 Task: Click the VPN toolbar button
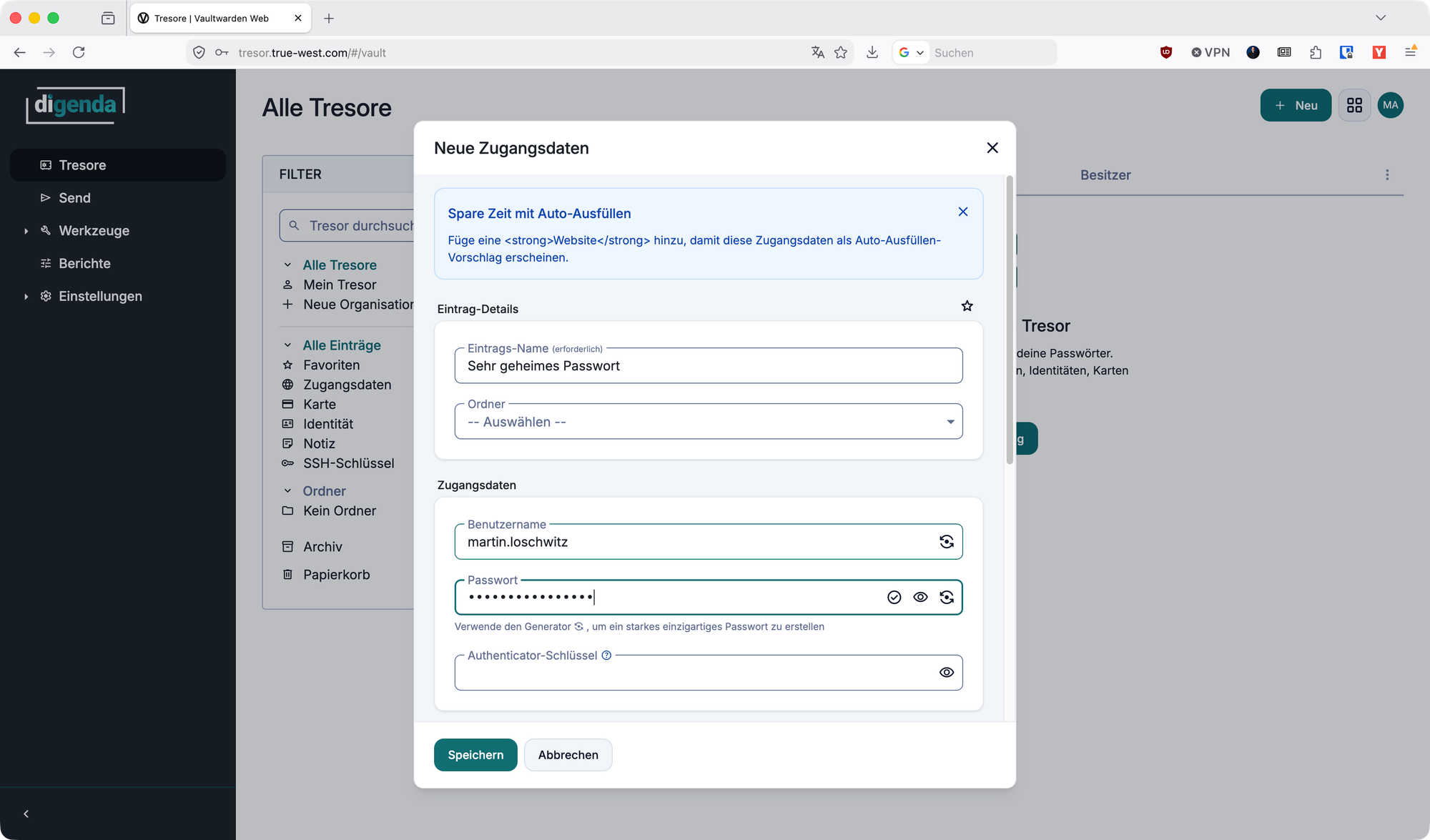(x=1210, y=52)
